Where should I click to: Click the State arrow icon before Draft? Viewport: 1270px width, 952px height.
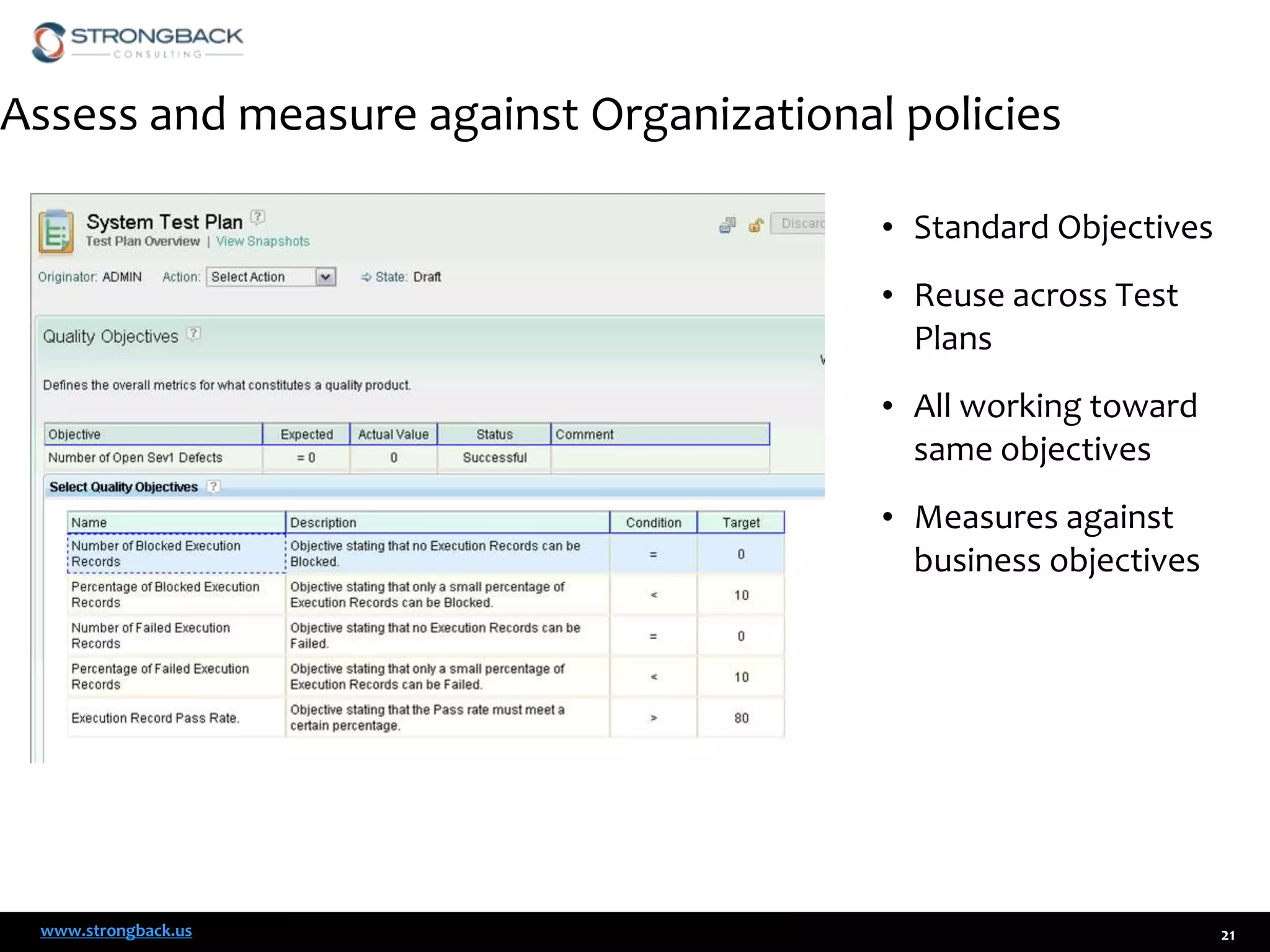pyautogui.click(x=366, y=277)
